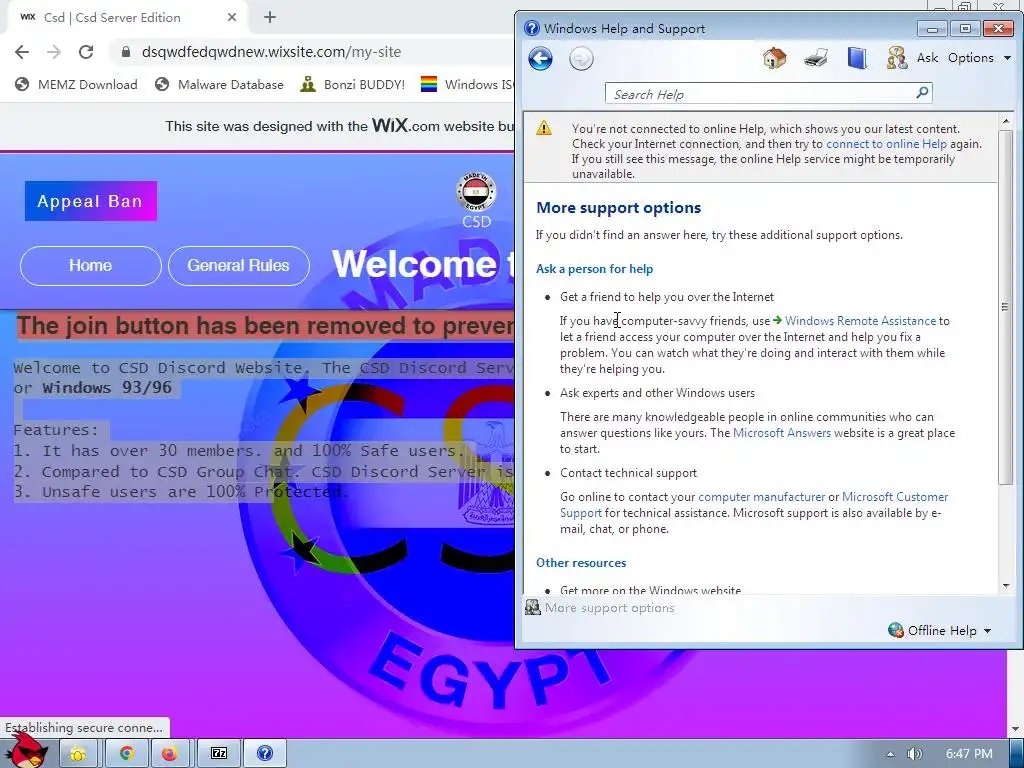Browse Help with the blue book icon
The image size is (1024, 768).
coord(857,58)
